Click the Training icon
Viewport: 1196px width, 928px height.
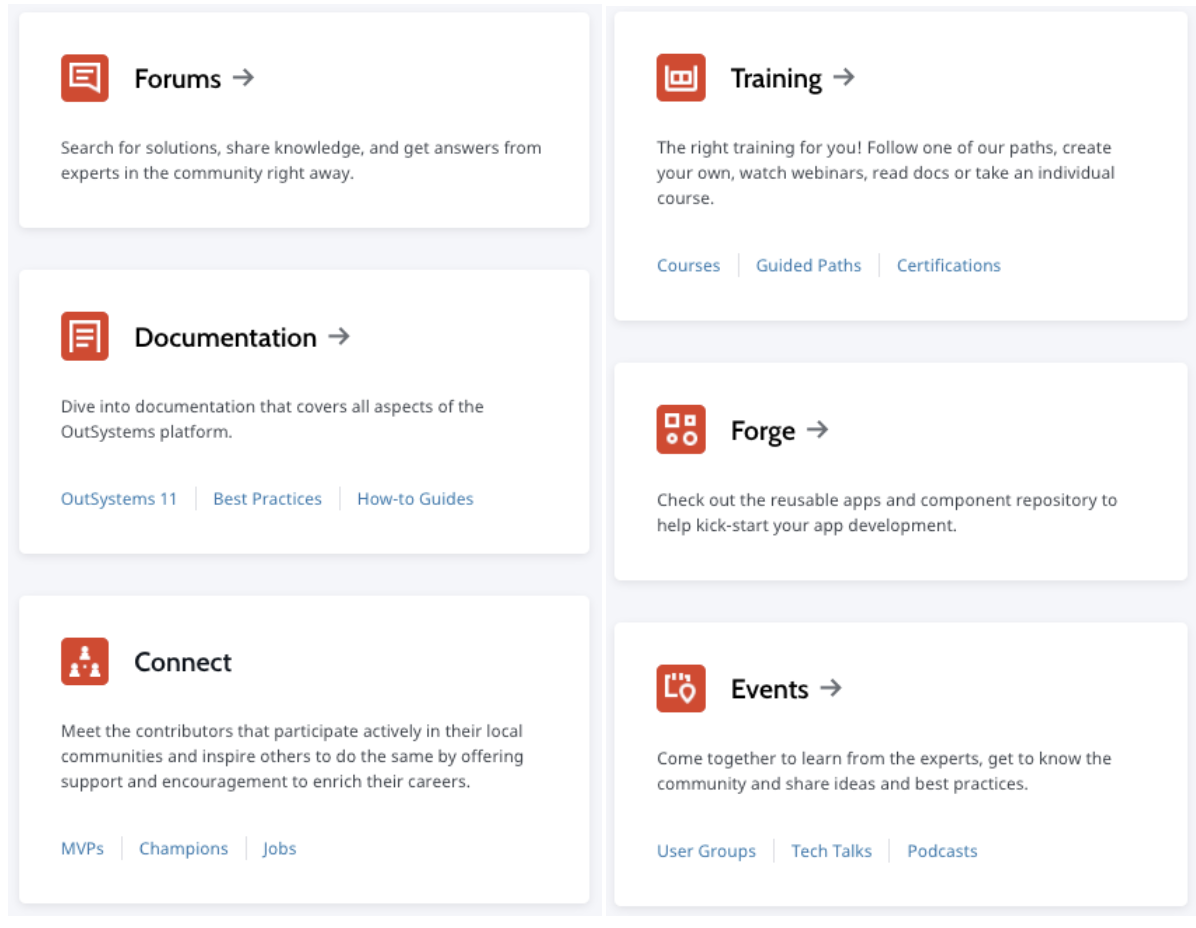click(681, 78)
